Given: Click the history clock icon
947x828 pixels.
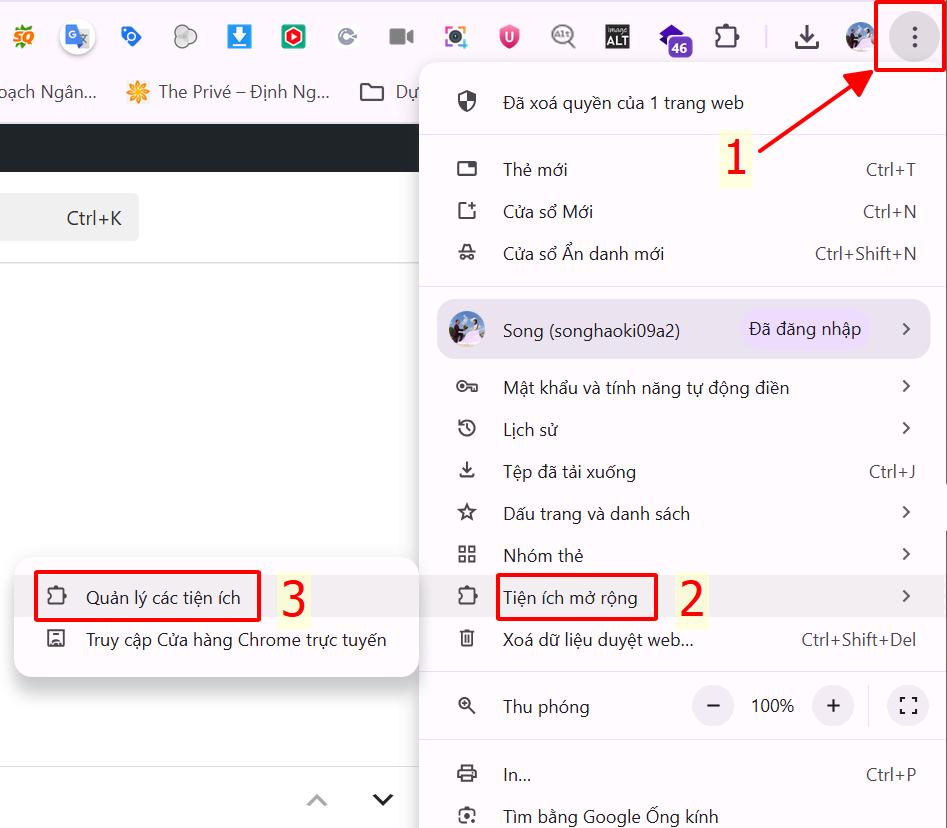Looking at the screenshot, I should (467, 428).
